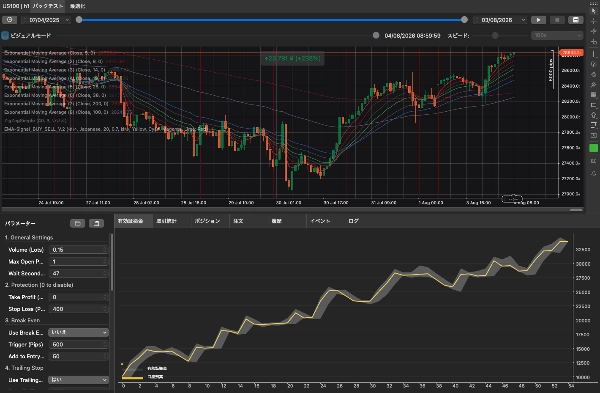Click the US100 h1 symbol label
Viewport: 600px width, 393px height.
16,6
